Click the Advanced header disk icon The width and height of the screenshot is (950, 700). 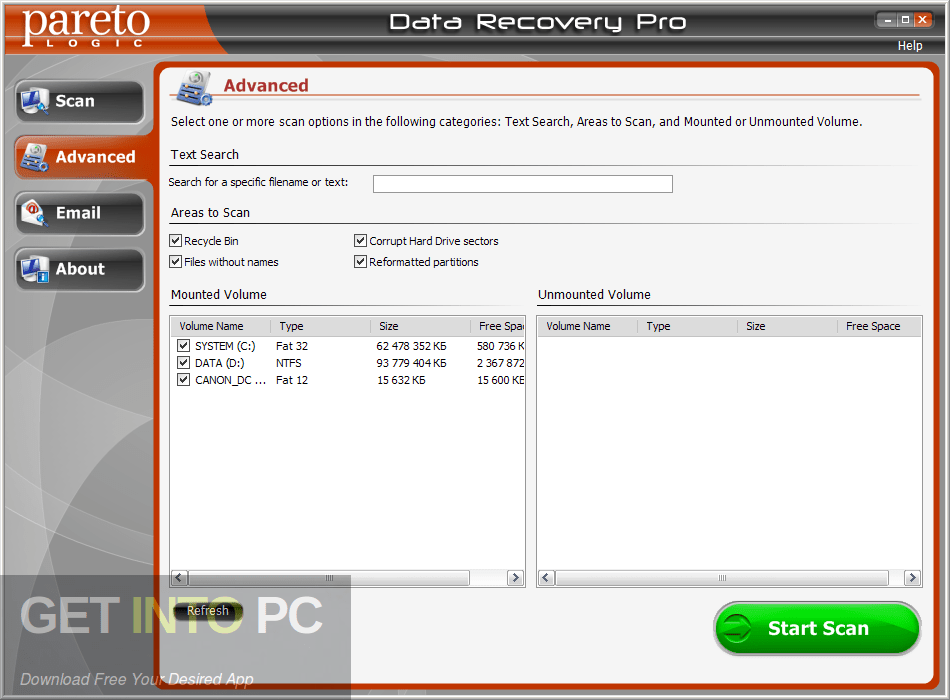(194, 88)
